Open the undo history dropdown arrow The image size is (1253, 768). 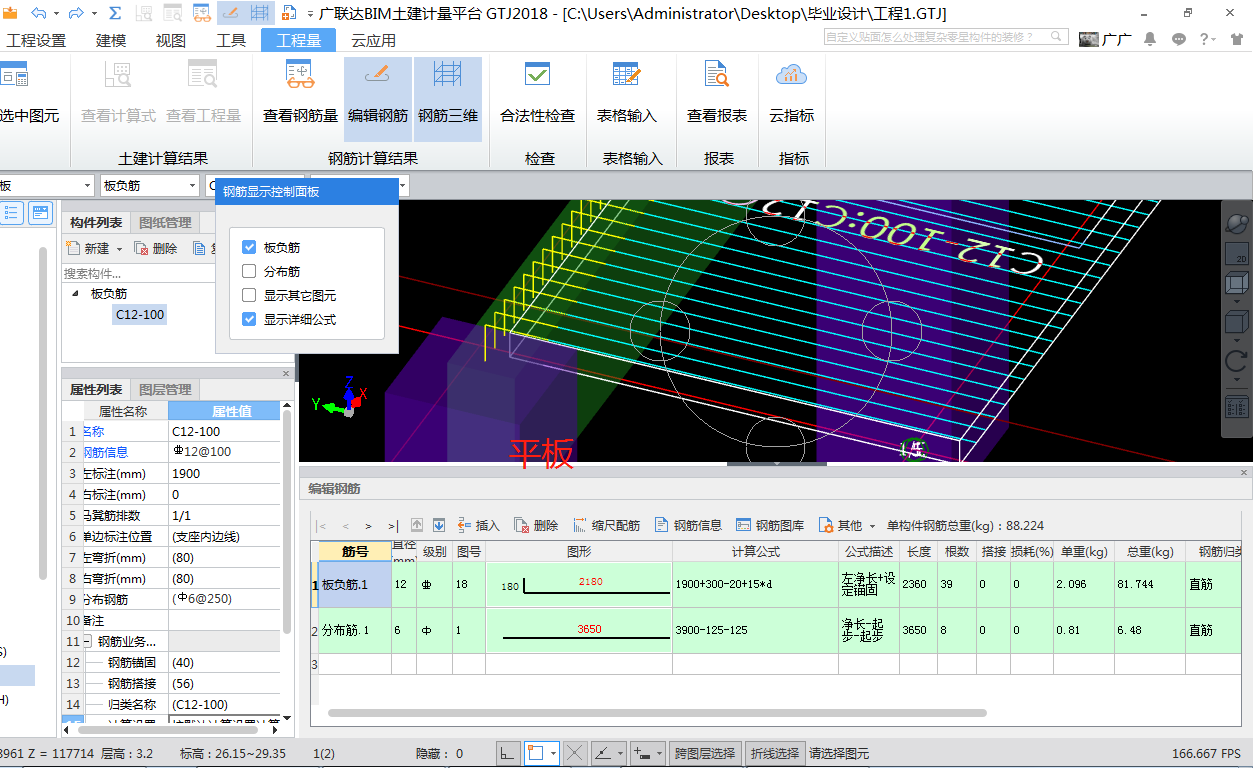(x=55, y=14)
